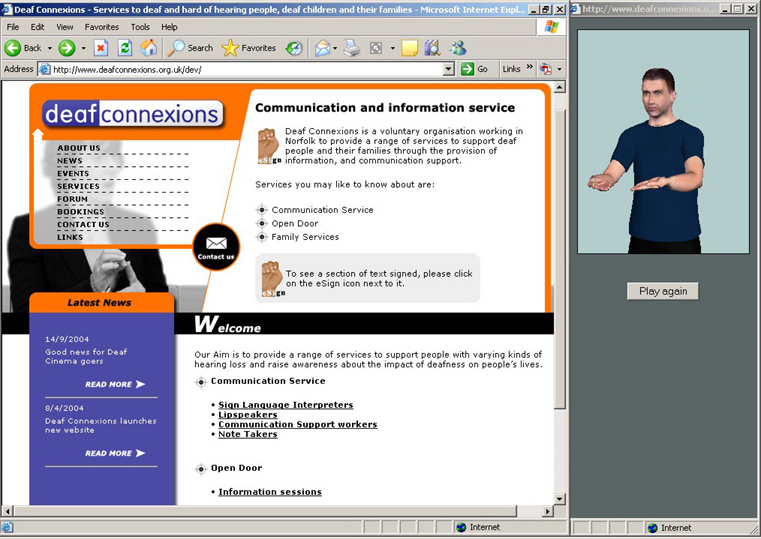Open ABOUT US navigation link
This screenshot has height=539, width=761.
(x=79, y=148)
